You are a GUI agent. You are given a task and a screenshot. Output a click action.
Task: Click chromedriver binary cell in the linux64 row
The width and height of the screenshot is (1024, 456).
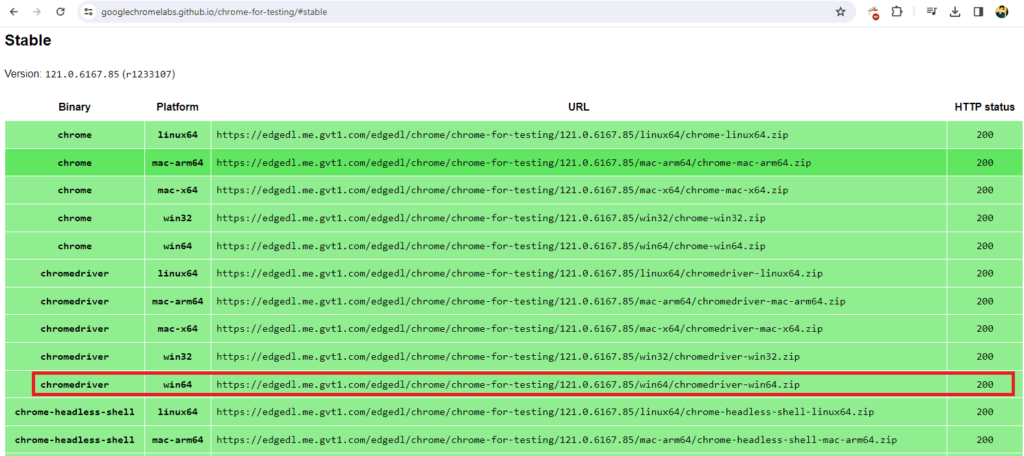point(74,274)
